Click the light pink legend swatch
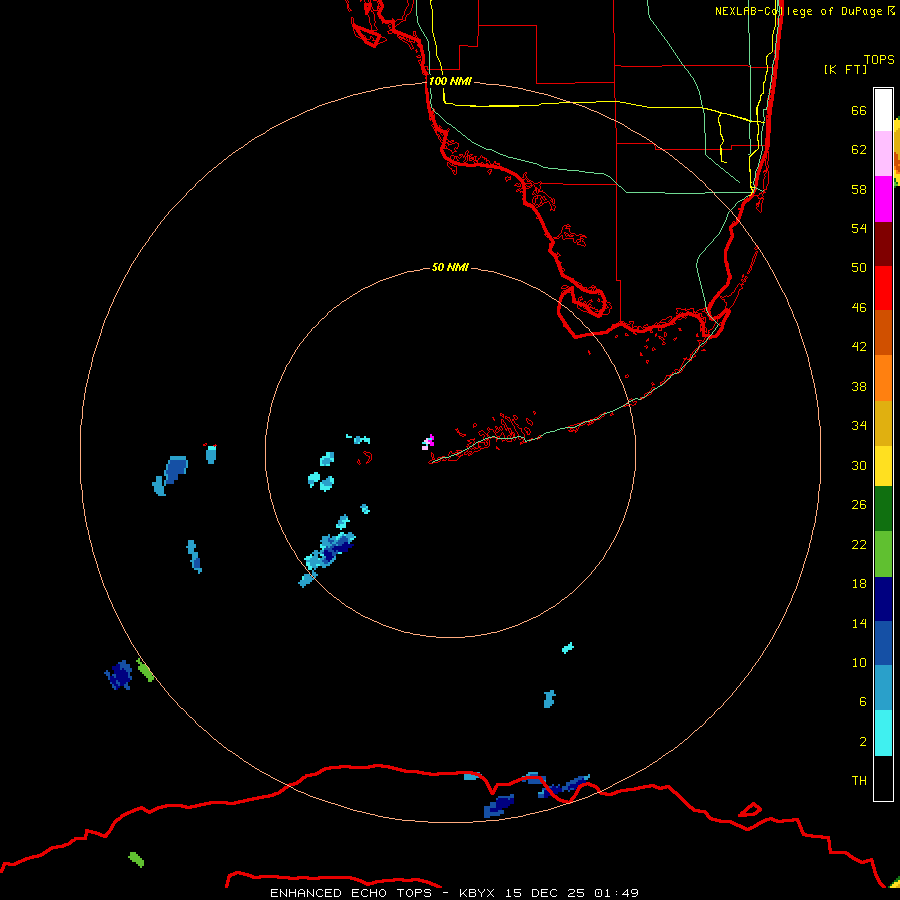 pyautogui.click(x=883, y=154)
